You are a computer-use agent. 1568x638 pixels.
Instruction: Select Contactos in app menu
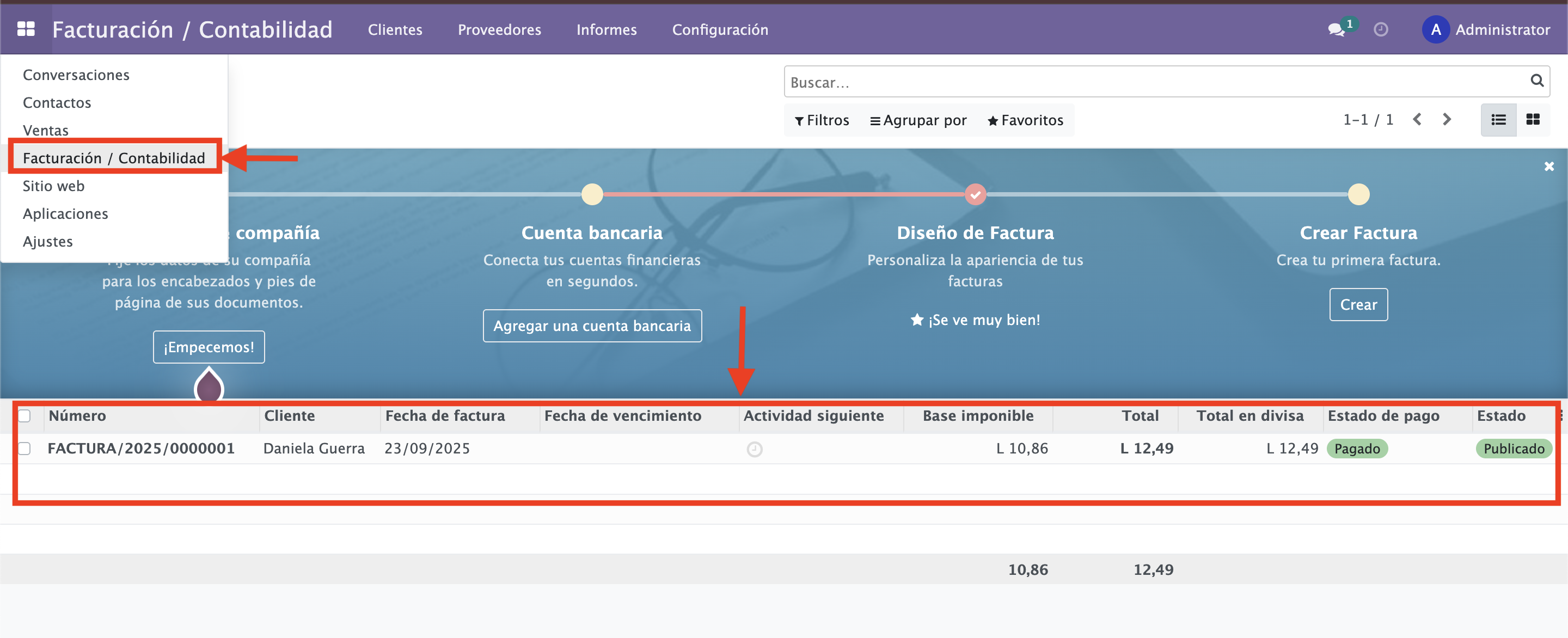pyautogui.click(x=57, y=103)
